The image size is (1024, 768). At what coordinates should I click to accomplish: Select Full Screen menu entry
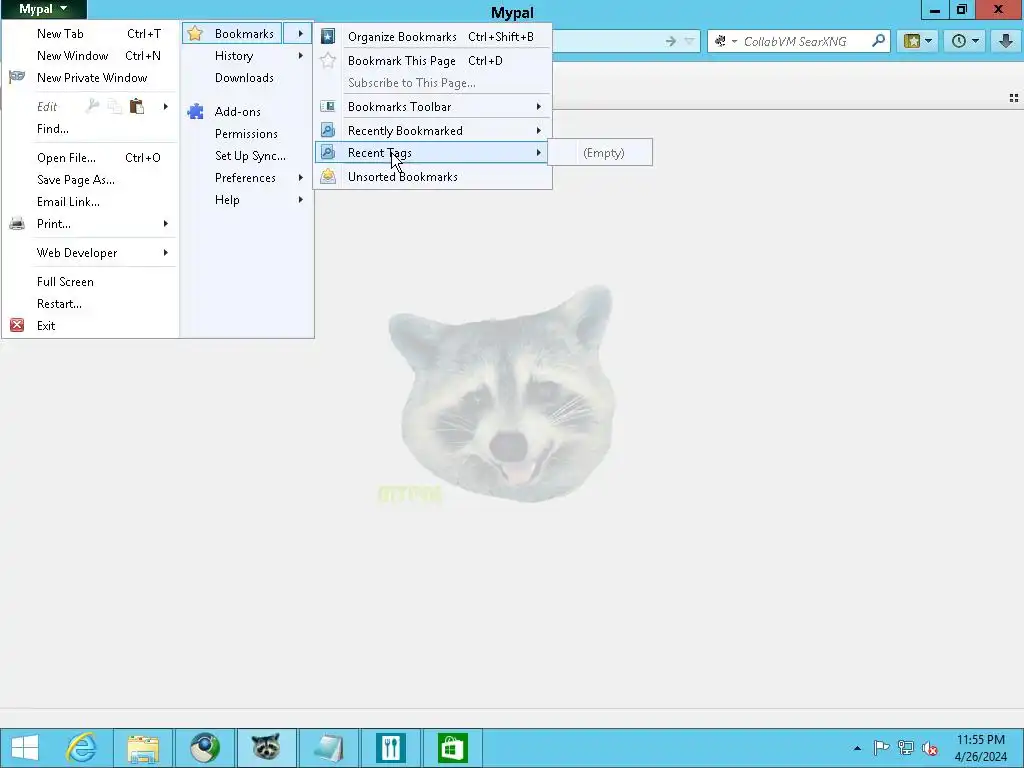point(91,281)
